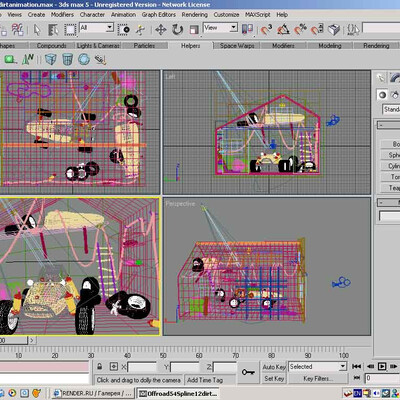Click the X coordinate input field

pos(142,367)
